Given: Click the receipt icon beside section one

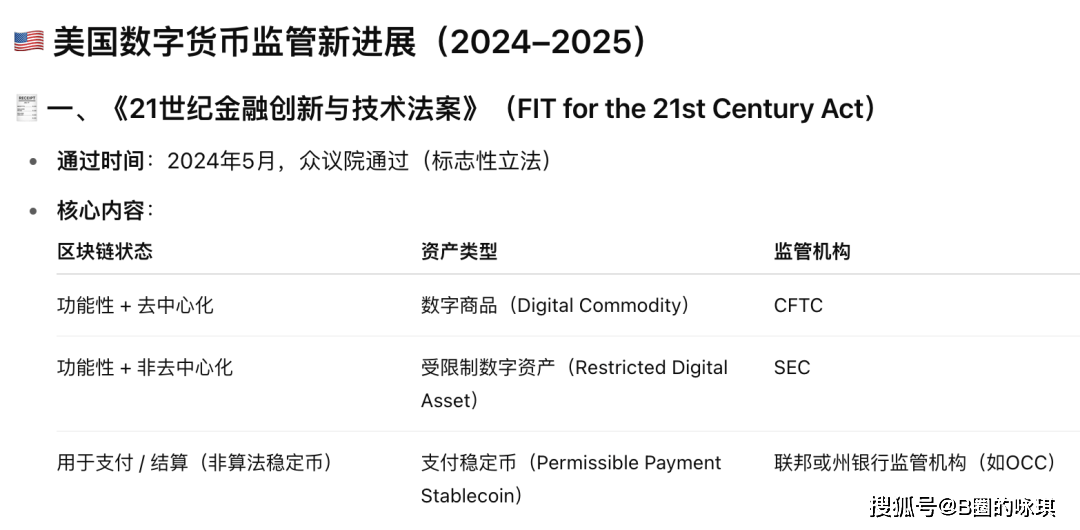Looking at the screenshot, I should [x=28, y=108].
